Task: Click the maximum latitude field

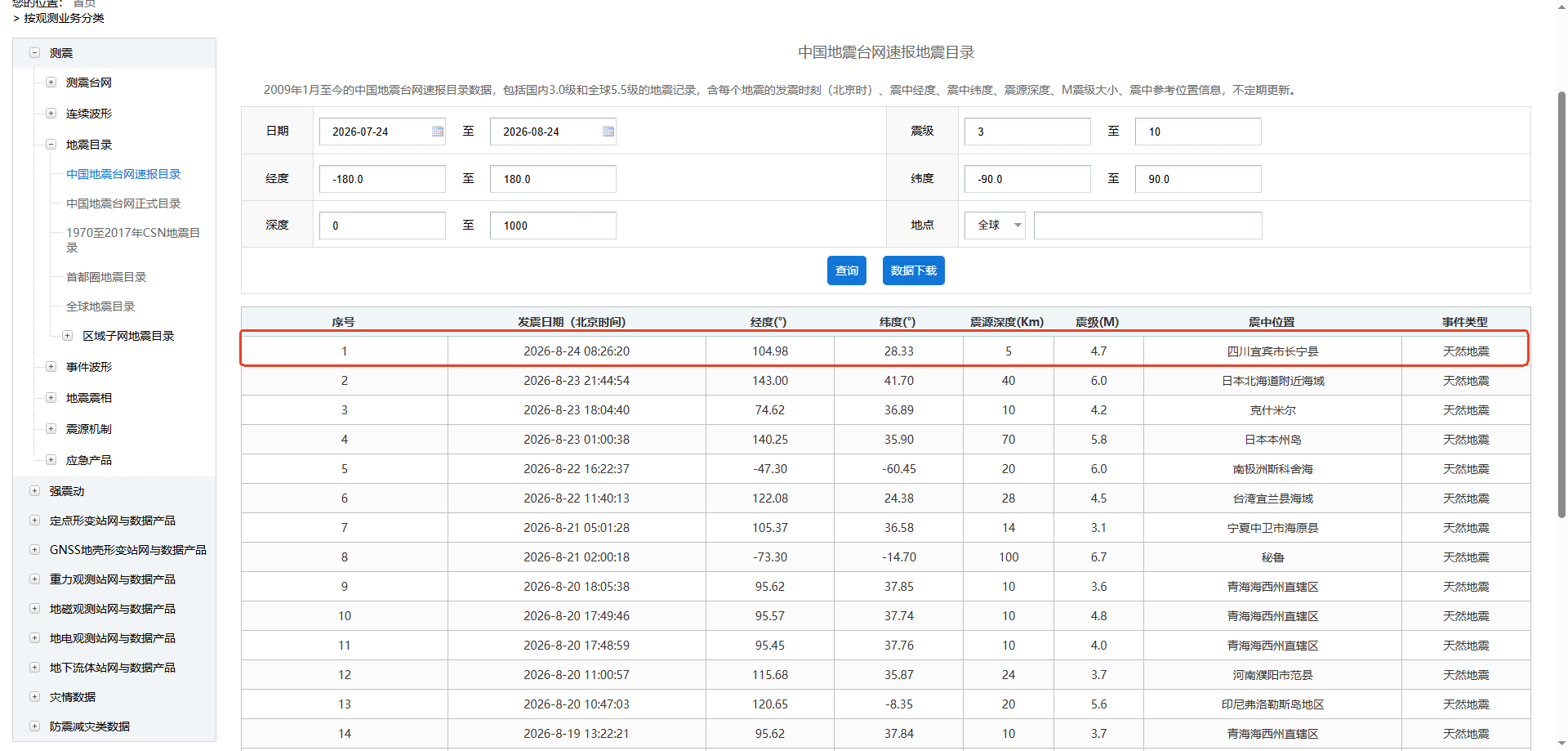Action: (1198, 179)
